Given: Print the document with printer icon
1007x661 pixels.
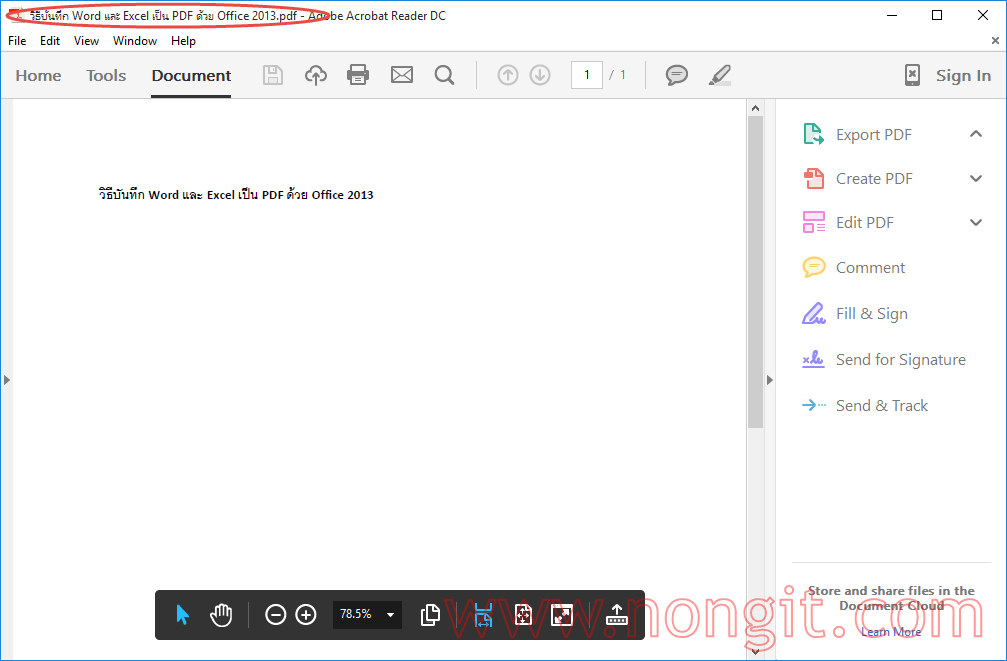Looking at the screenshot, I should point(358,75).
